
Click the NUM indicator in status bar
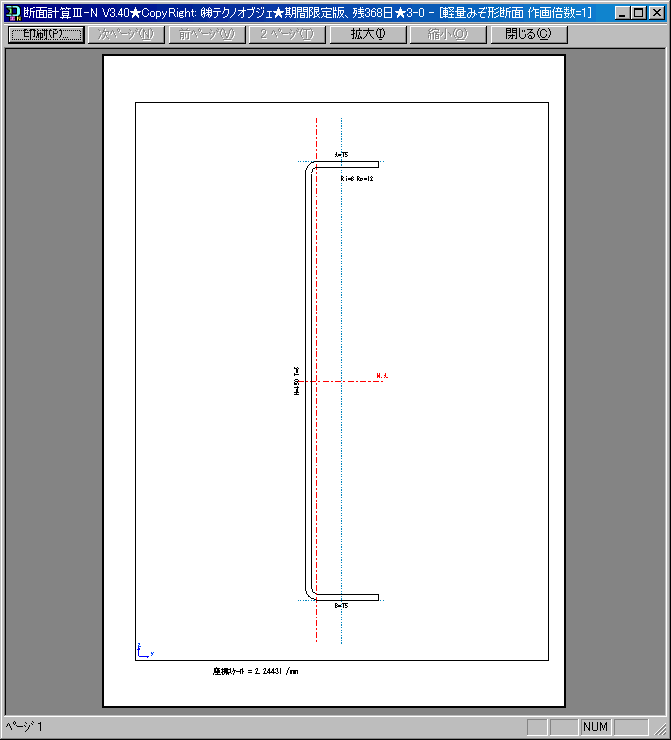pos(595,727)
